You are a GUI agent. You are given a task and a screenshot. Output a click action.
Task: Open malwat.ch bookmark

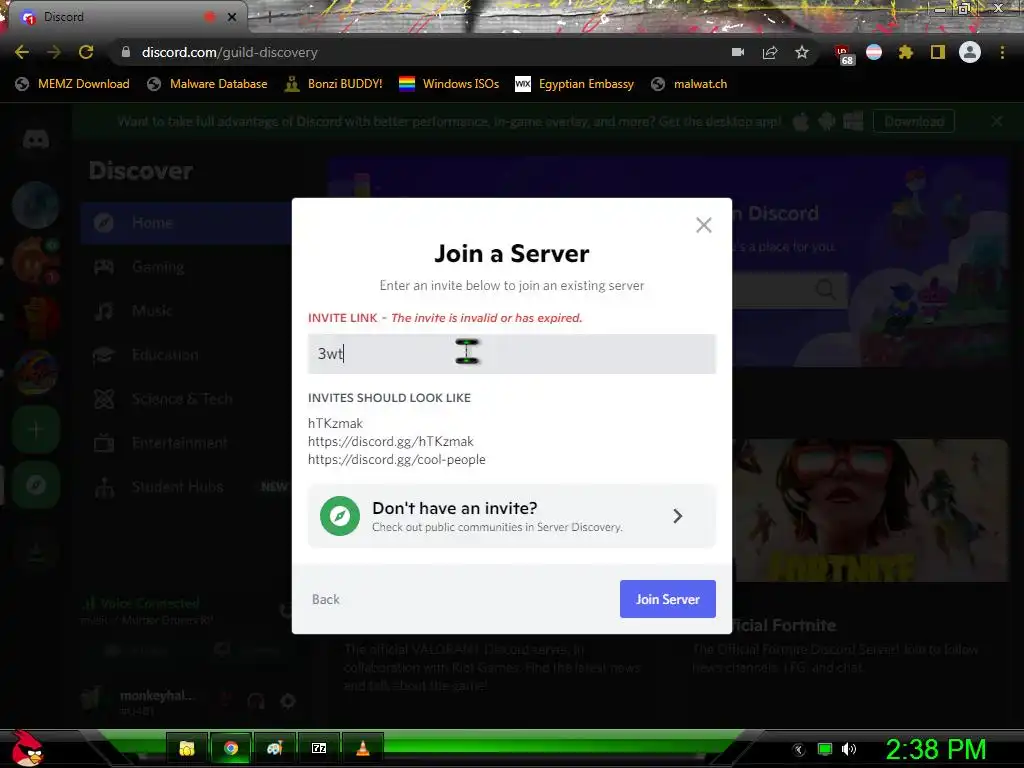point(690,84)
